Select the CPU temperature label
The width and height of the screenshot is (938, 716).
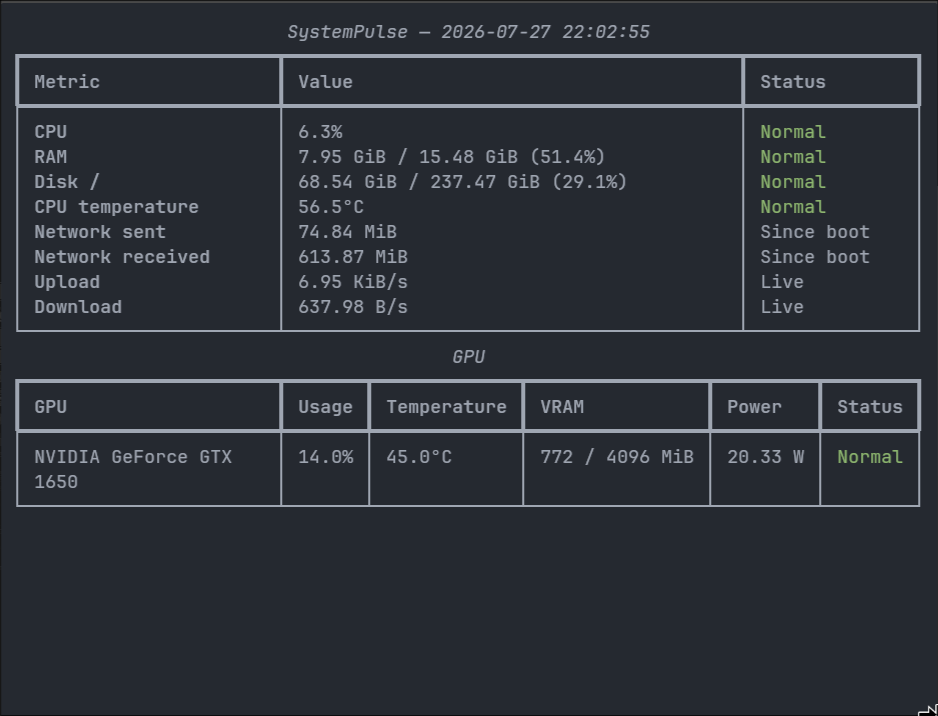pyautogui.click(x=116, y=207)
